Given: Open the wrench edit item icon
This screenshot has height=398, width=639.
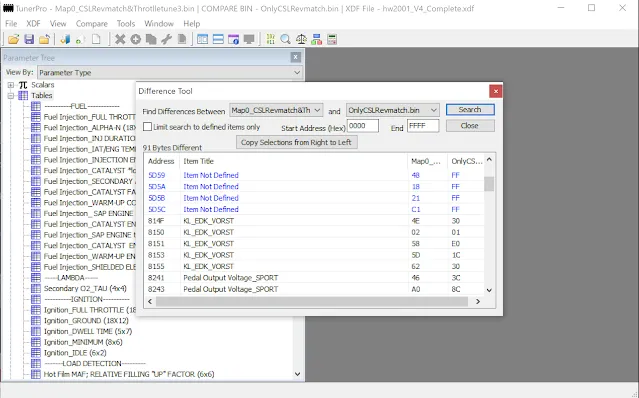Looking at the screenshot, I should click(x=166, y=39).
